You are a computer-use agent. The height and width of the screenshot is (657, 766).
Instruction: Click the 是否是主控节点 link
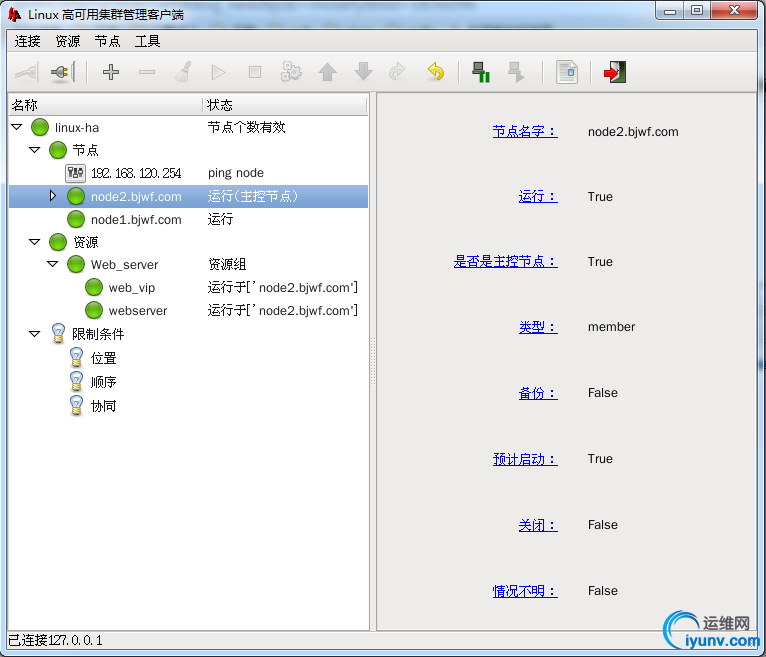click(x=506, y=262)
